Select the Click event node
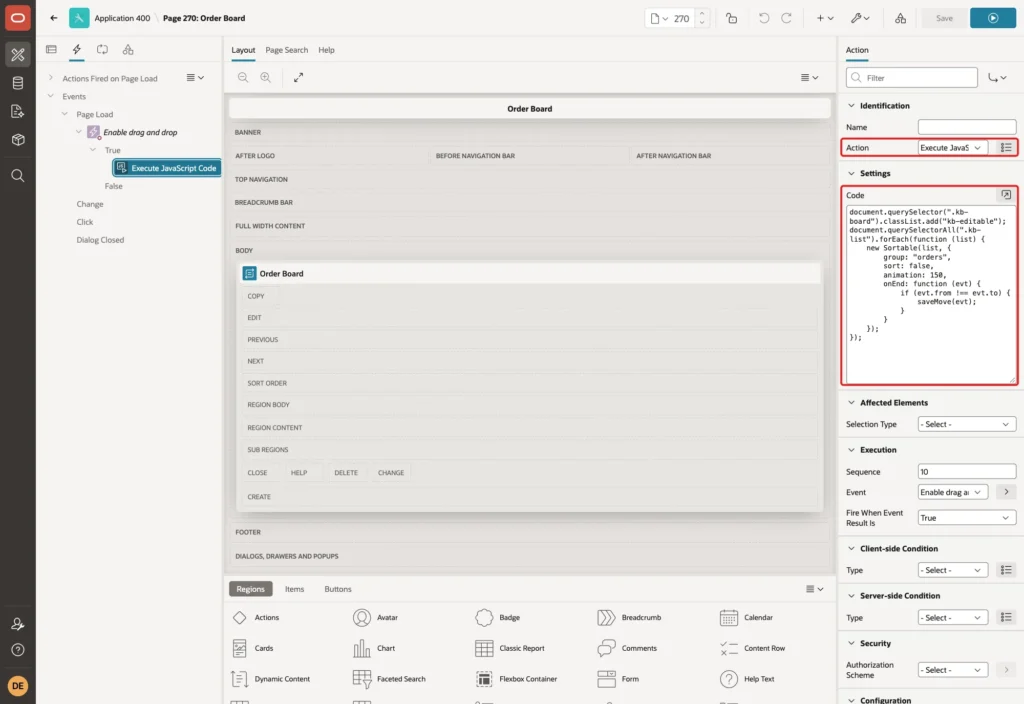Viewport: 1024px width, 704px height. 85,222
